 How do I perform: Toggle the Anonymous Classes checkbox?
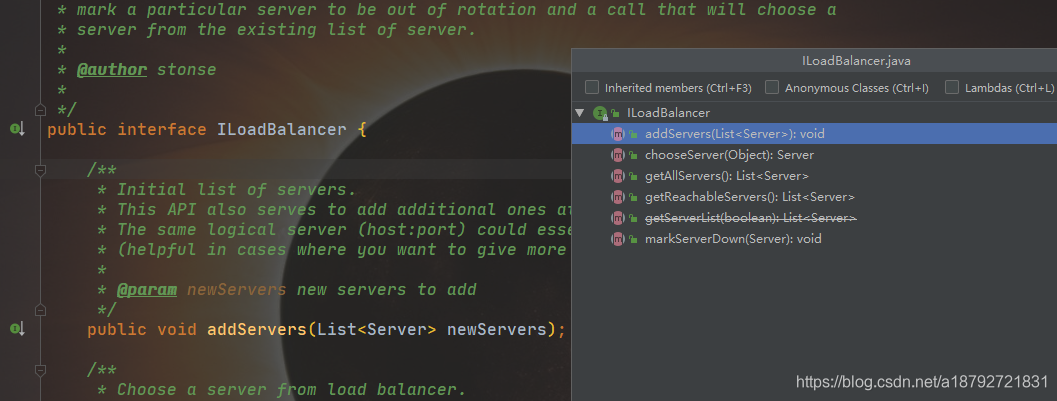[772, 88]
